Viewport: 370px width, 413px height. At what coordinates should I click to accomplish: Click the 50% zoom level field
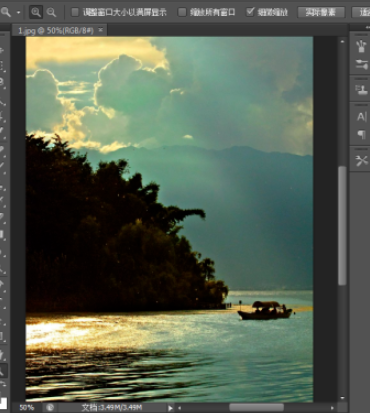27,407
